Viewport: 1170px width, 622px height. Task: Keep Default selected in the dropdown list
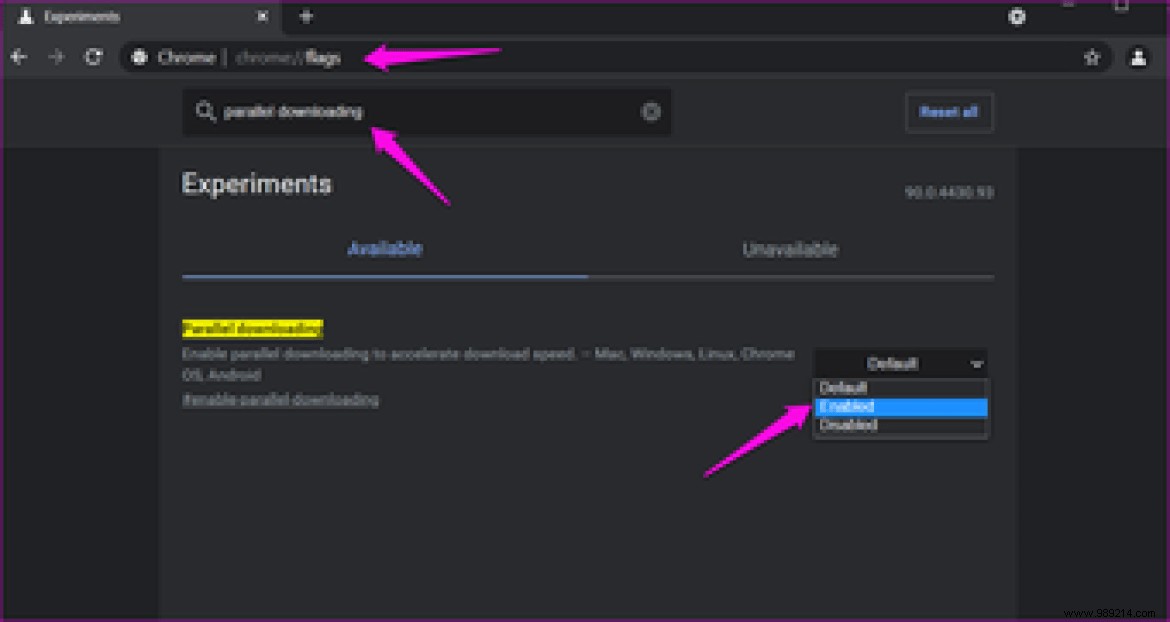pyautogui.click(x=899, y=387)
